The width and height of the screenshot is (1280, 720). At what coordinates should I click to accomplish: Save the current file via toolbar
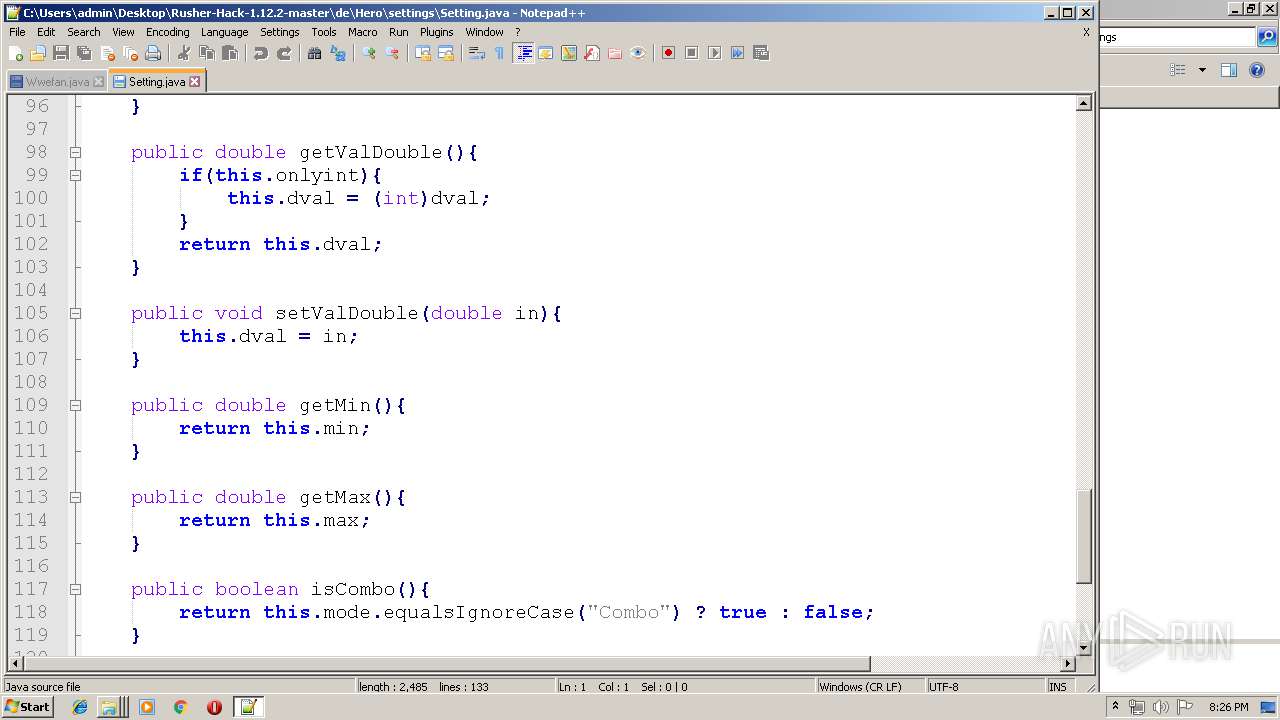tap(61, 53)
